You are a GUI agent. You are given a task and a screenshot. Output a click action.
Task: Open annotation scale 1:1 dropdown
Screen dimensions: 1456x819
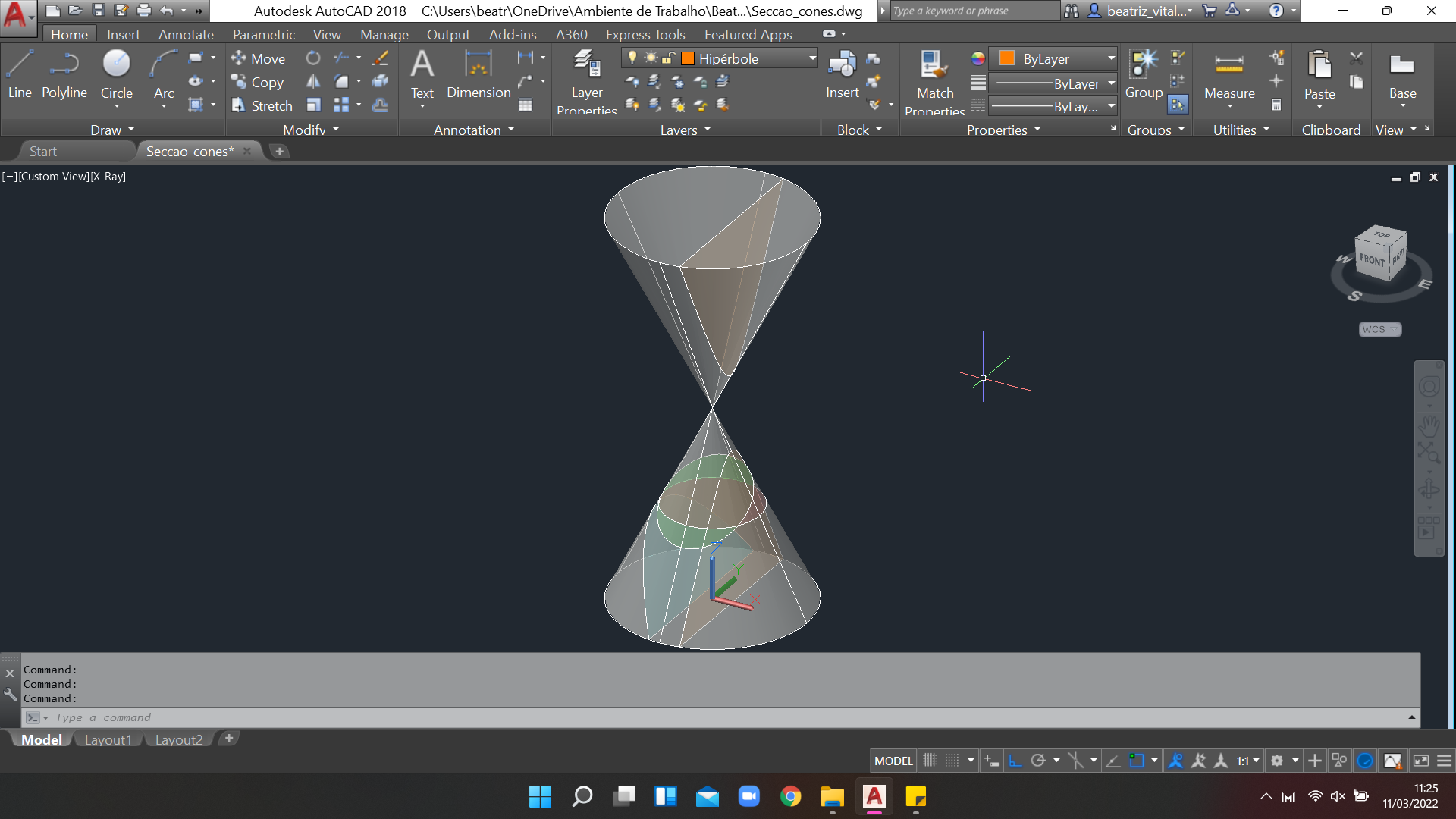[1248, 760]
